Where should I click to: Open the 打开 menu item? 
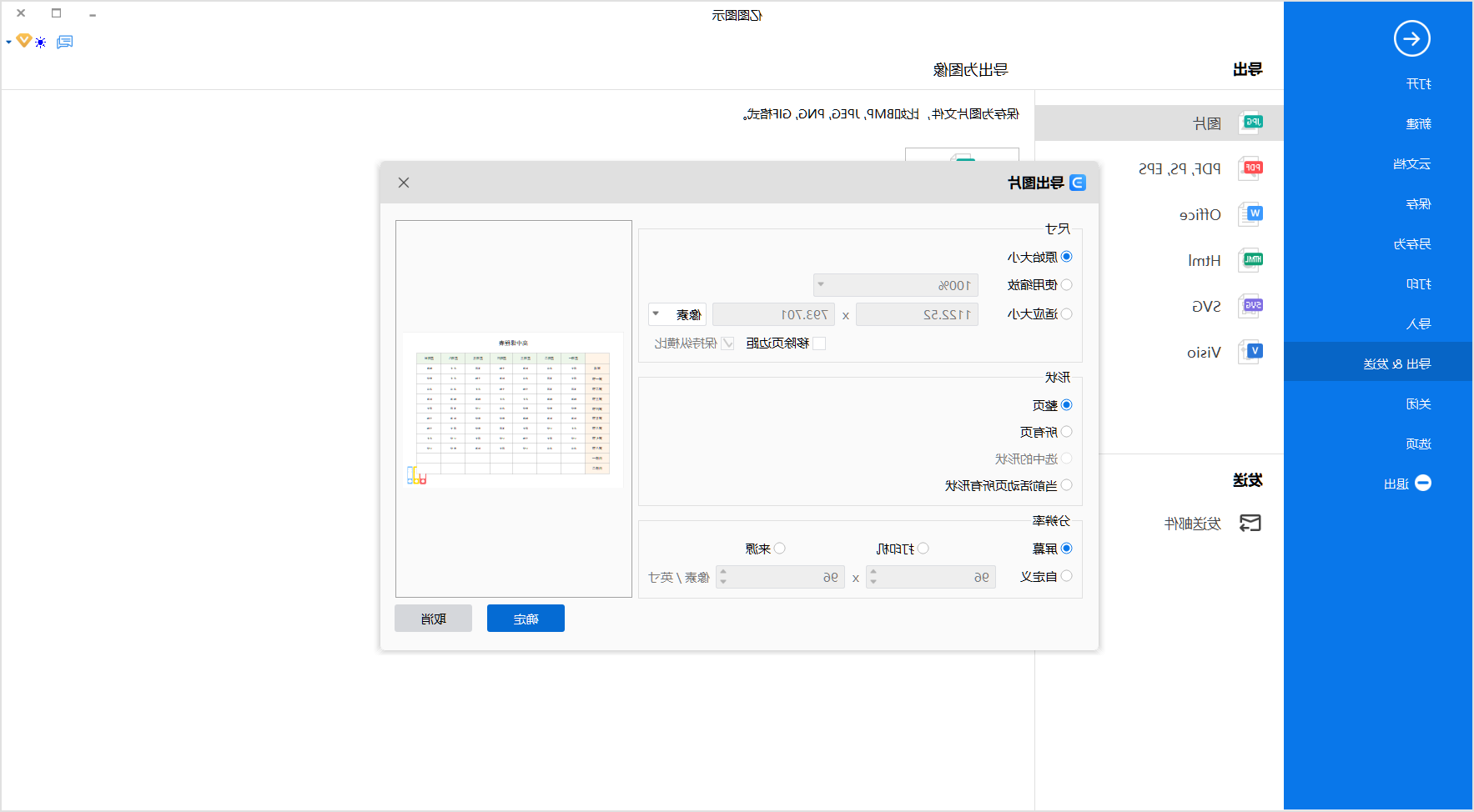point(1419,84)
